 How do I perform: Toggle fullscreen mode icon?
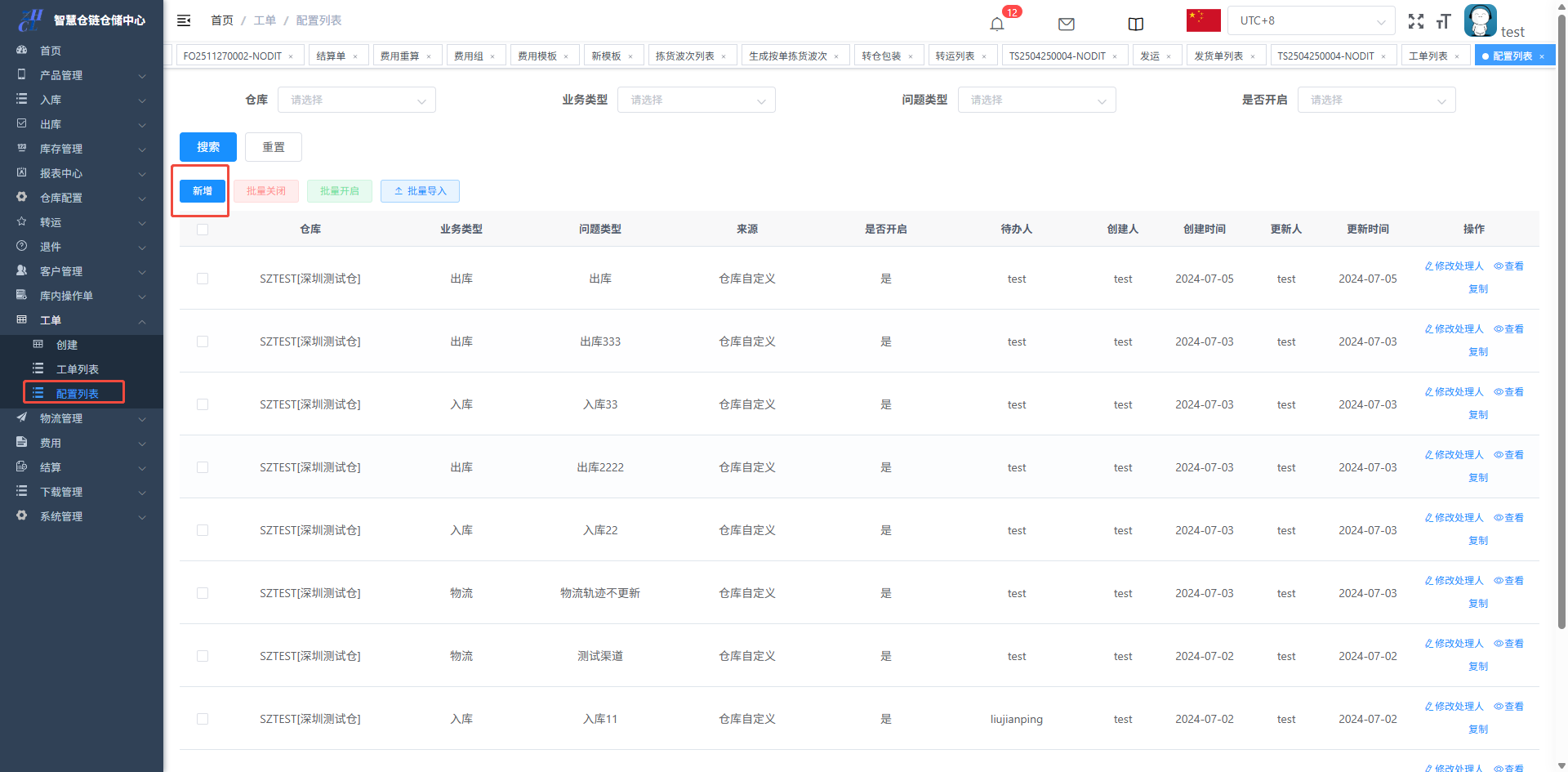tap(1415, 21)
